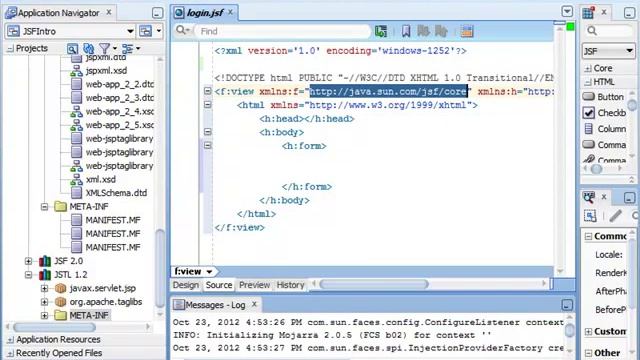Click the Application Navigator panel icon

(11, 13)
